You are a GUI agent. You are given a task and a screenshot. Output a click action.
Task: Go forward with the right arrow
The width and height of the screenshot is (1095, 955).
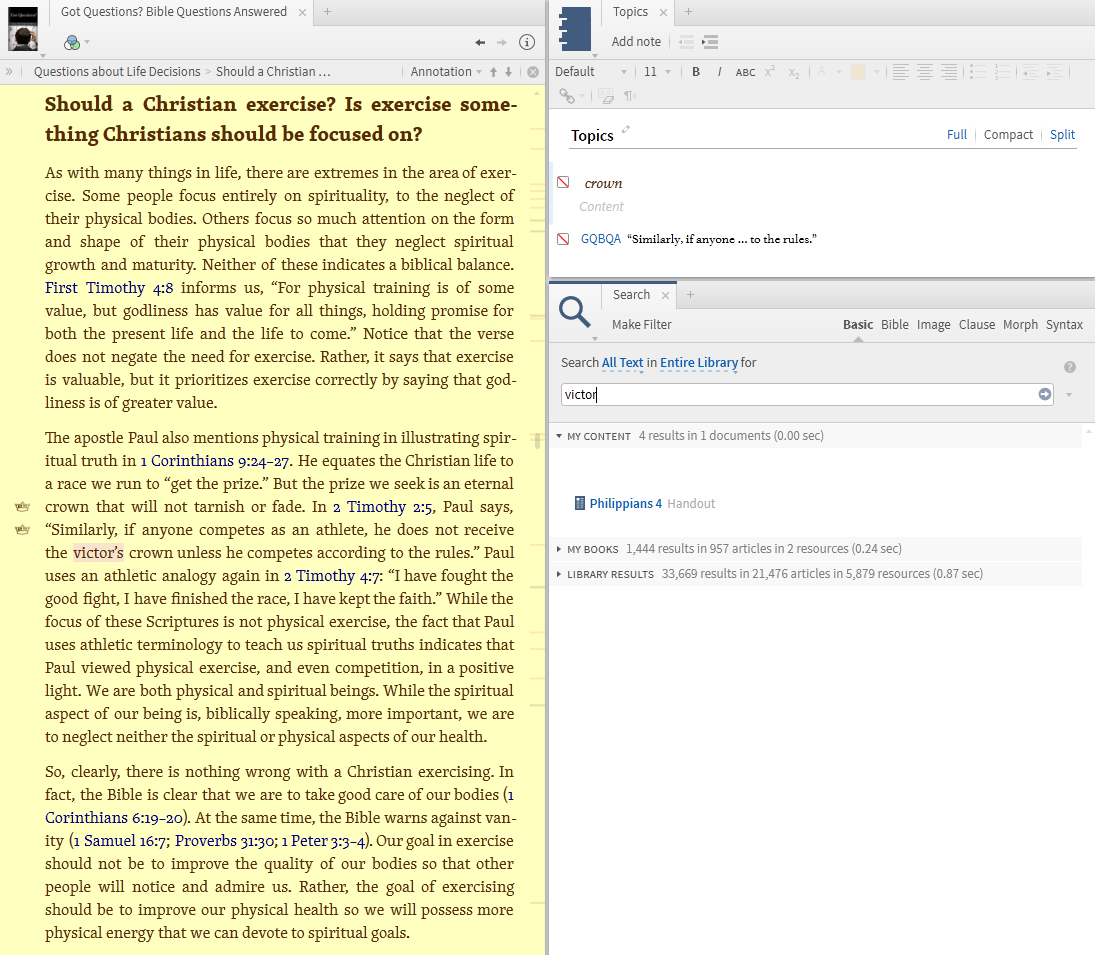click(x=501, y=43)
